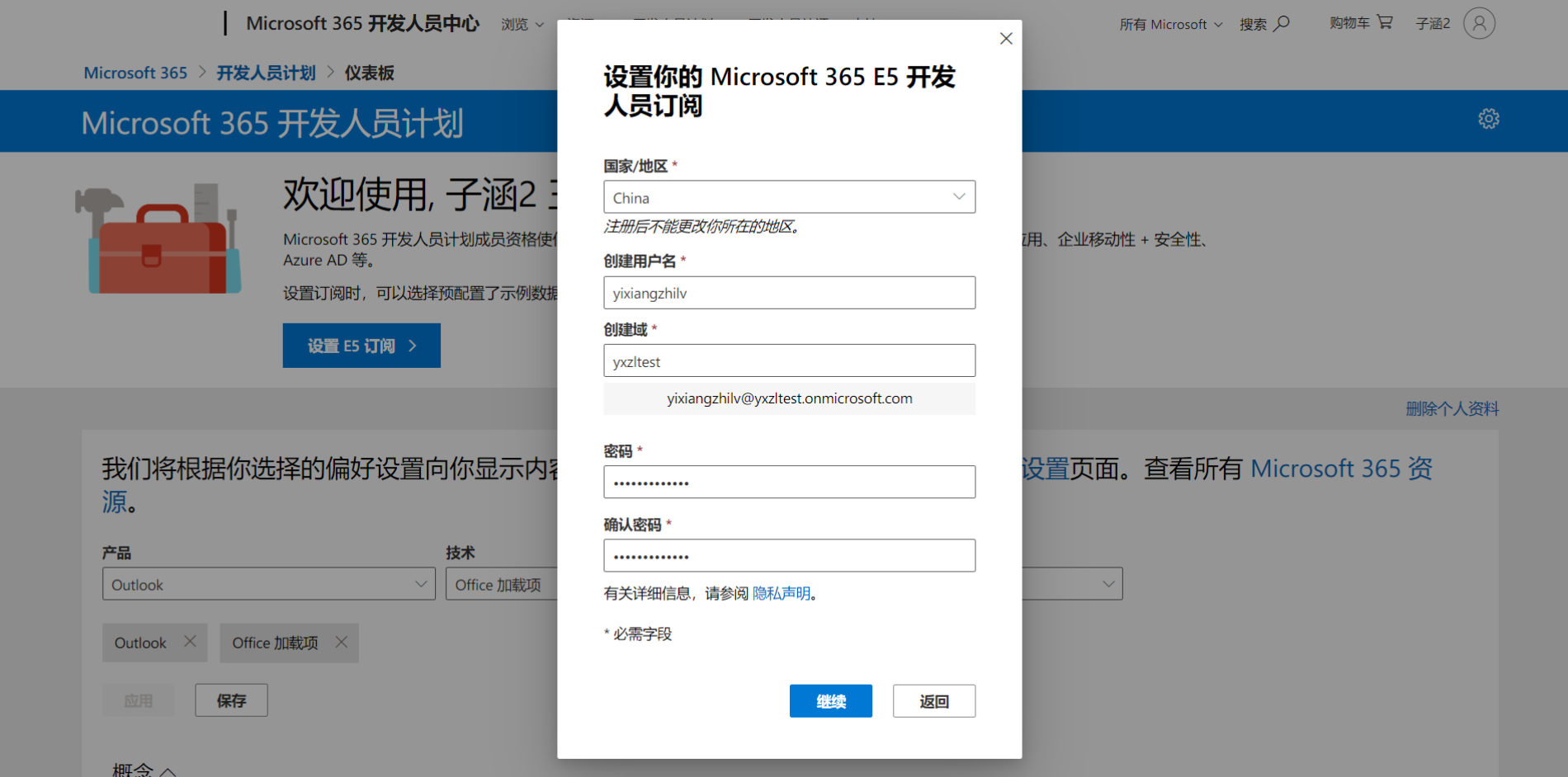Expand the 浏览 menu in header
Viewport: 1568px width, 777px height.
tap(522, 25)
